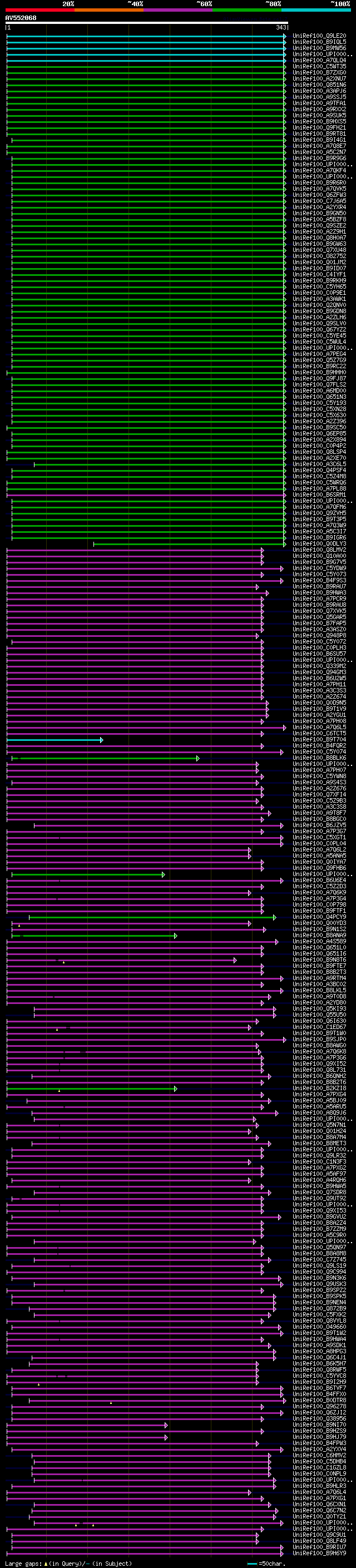Click label UniRef100_C5YDW9

click(x=319, y=568)
